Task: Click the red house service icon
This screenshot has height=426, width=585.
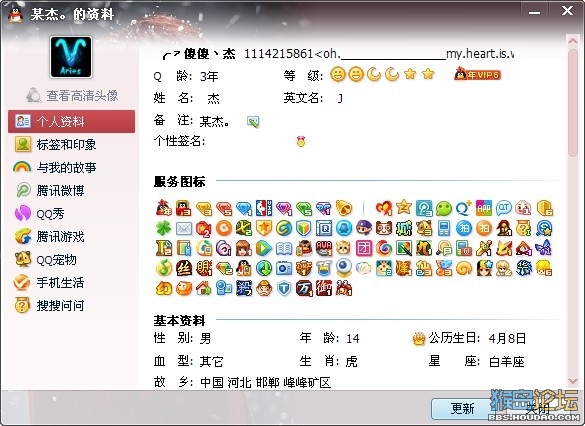Action: 204,288
